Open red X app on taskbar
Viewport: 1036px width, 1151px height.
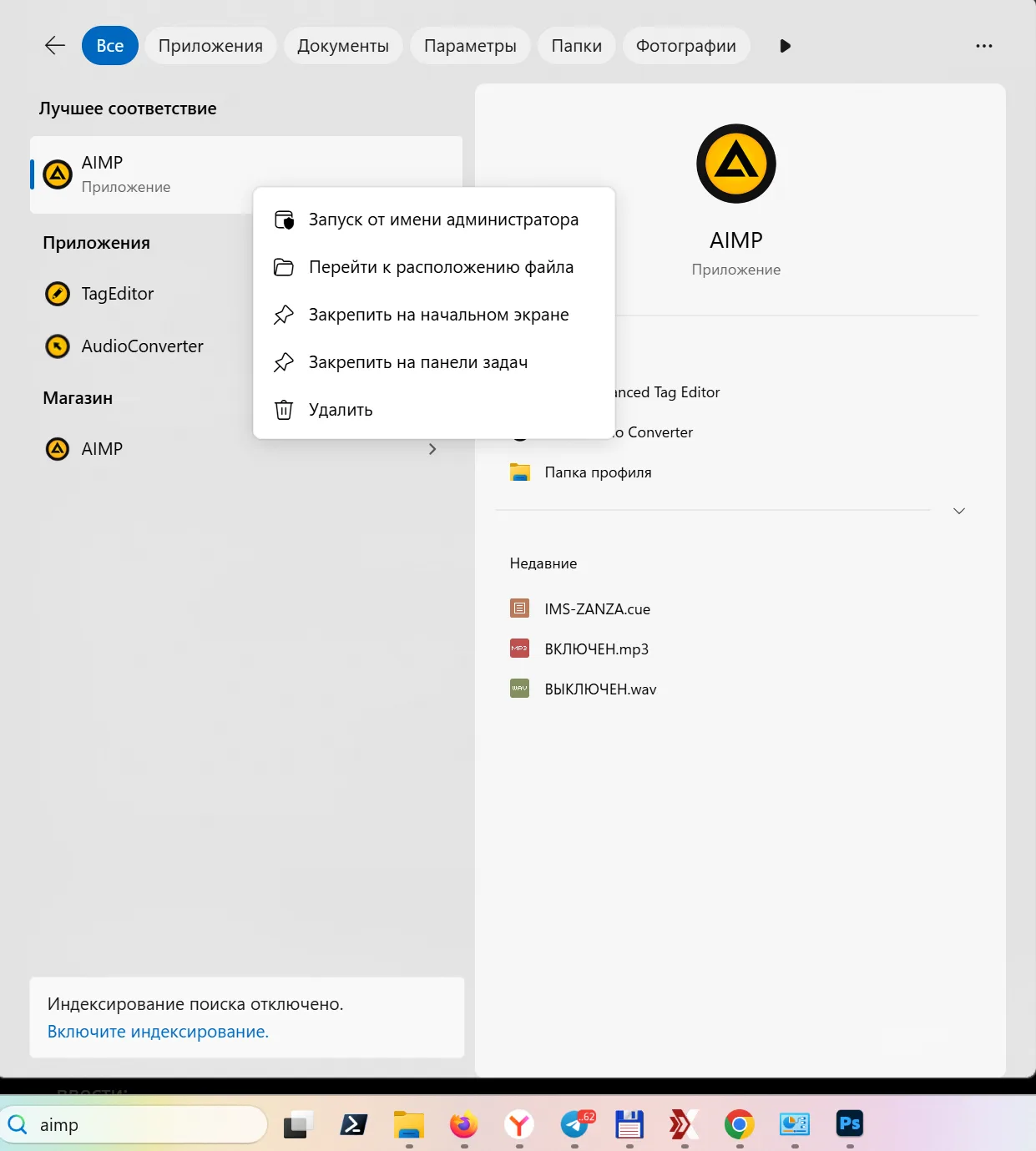click(684, 1125)
